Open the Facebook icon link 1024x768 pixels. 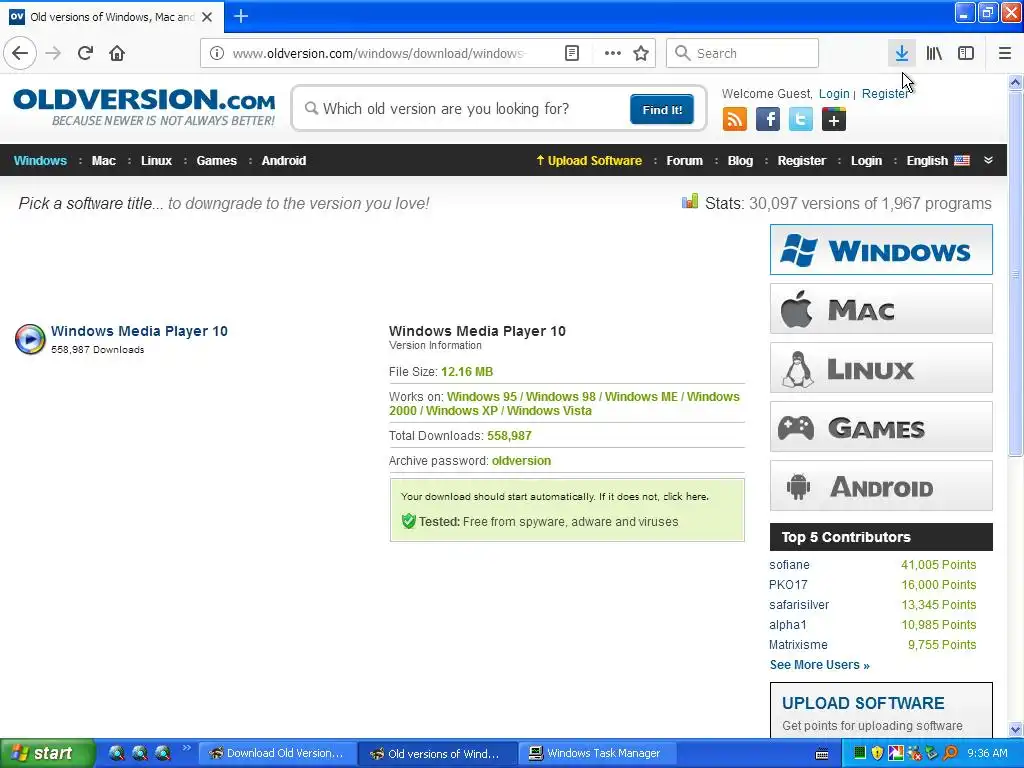coord(768,120)
